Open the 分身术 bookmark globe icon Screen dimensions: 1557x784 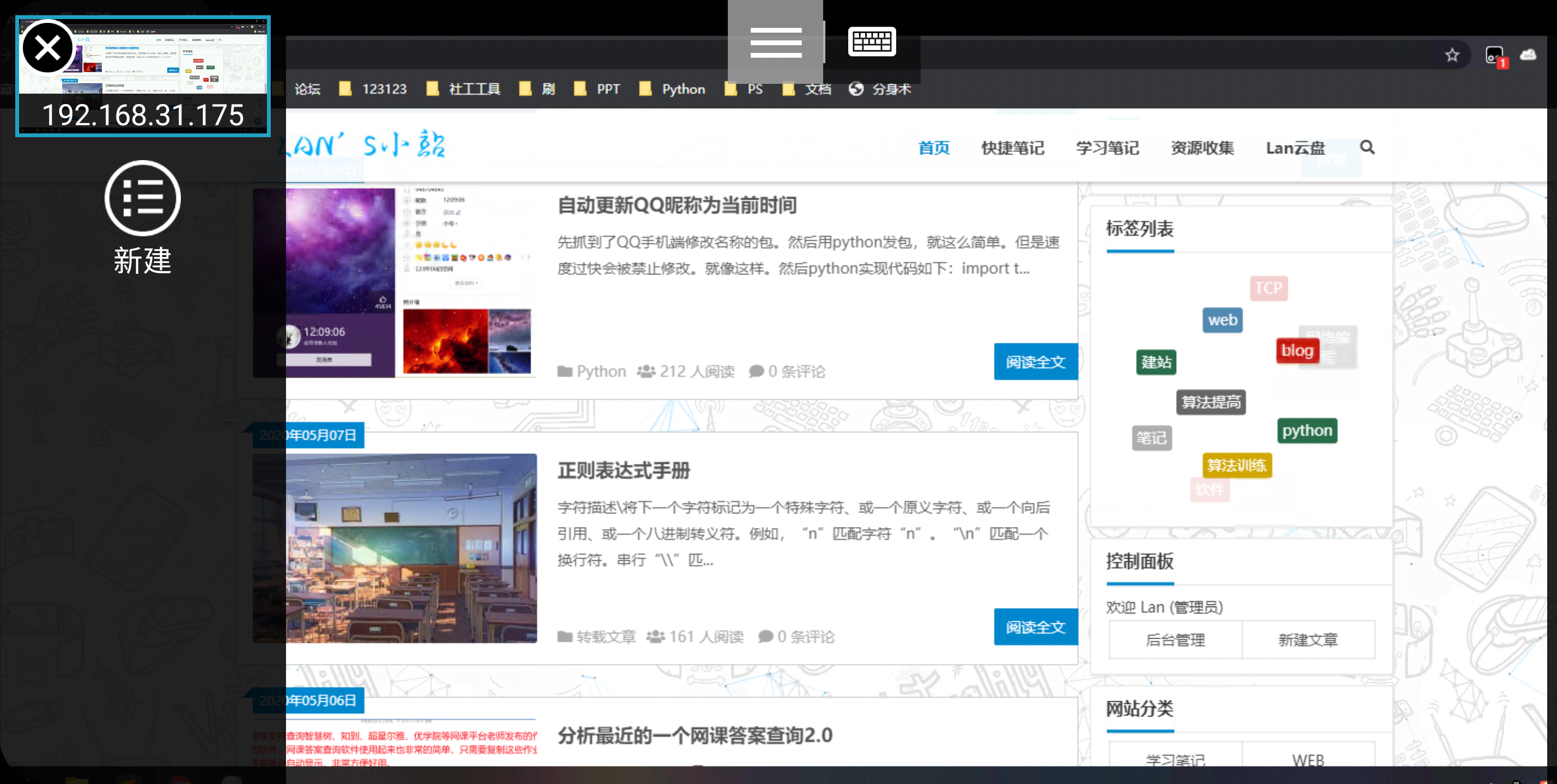856,89
